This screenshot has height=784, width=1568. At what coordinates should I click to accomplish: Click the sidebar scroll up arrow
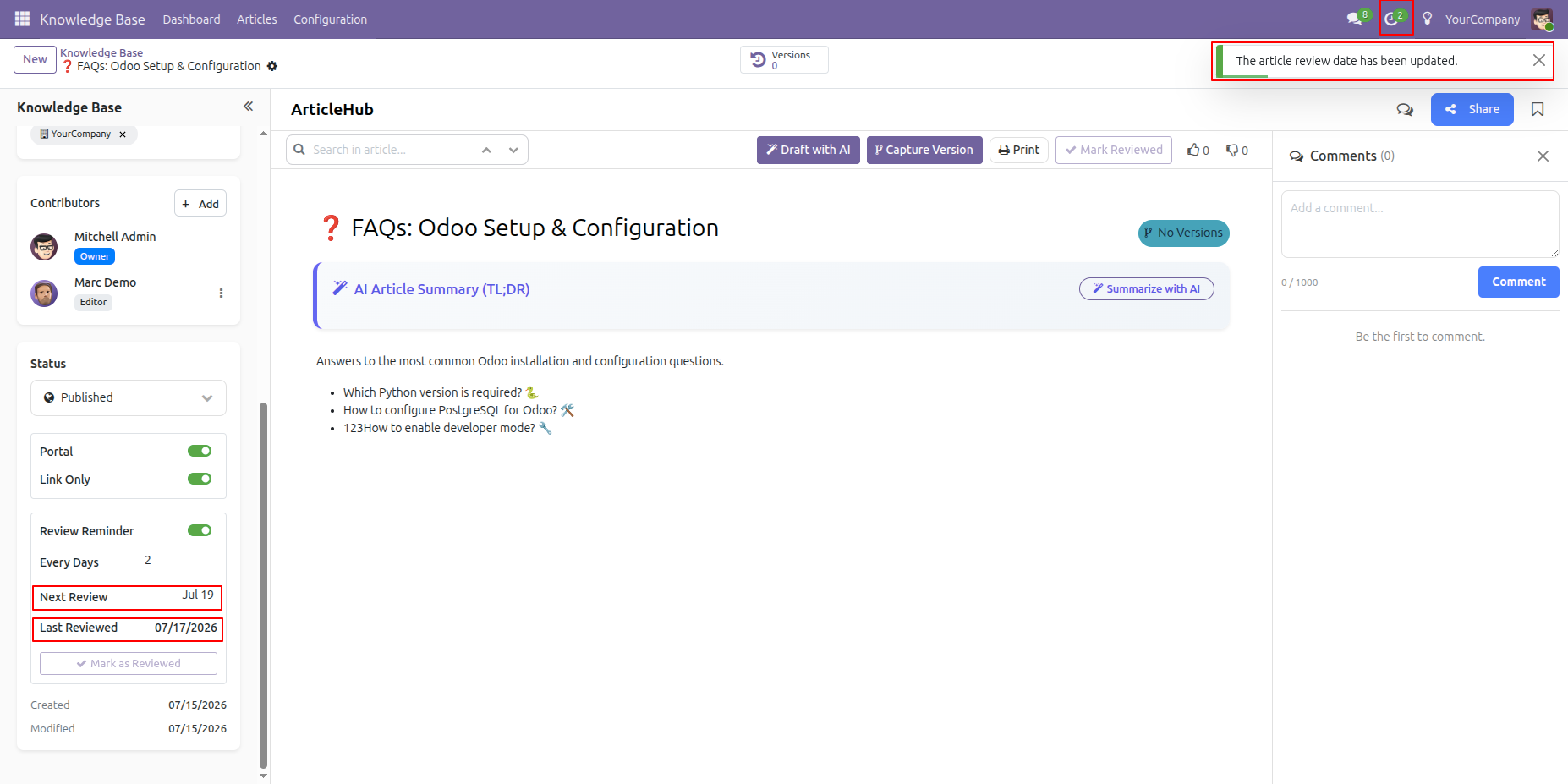263,134
